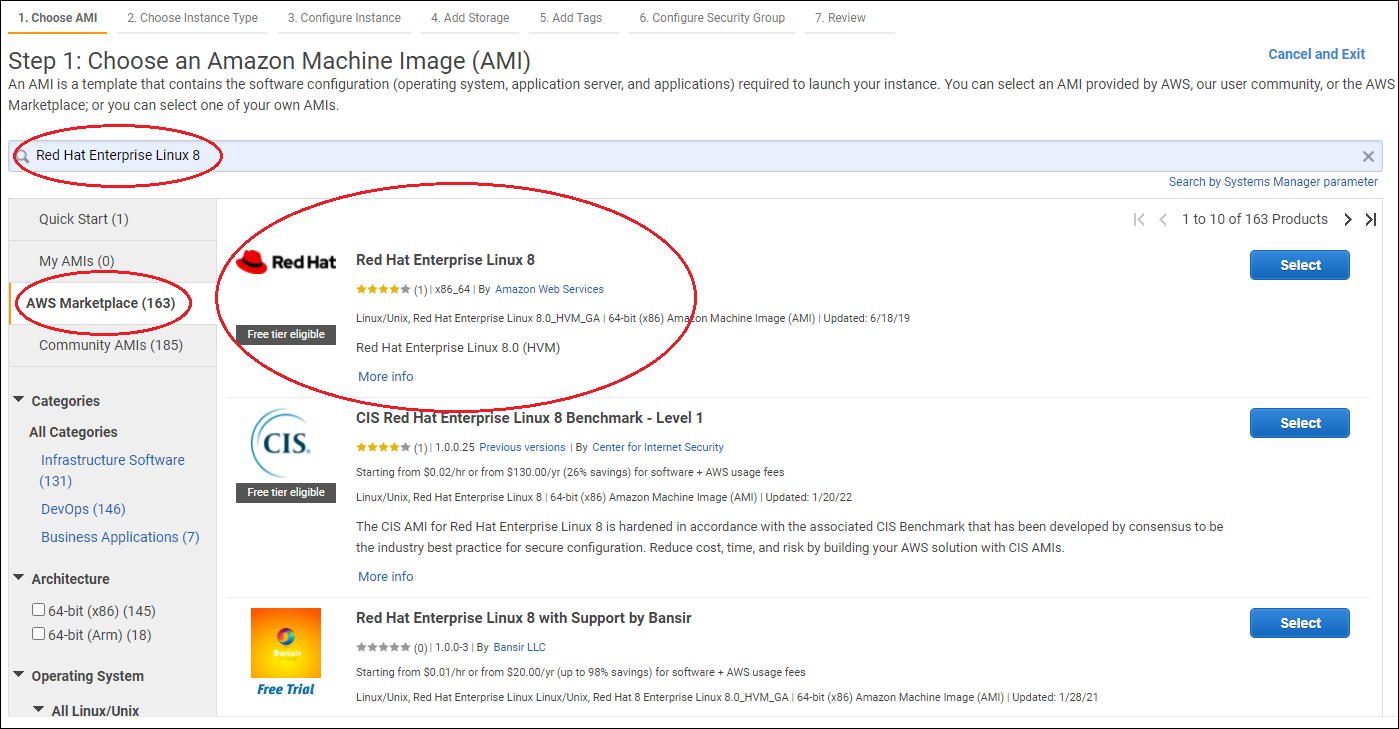Select Red Hat Enterprise Linux 8 AMI
The height and width of the screenshot is (729, 1399).
(1299, 265)
